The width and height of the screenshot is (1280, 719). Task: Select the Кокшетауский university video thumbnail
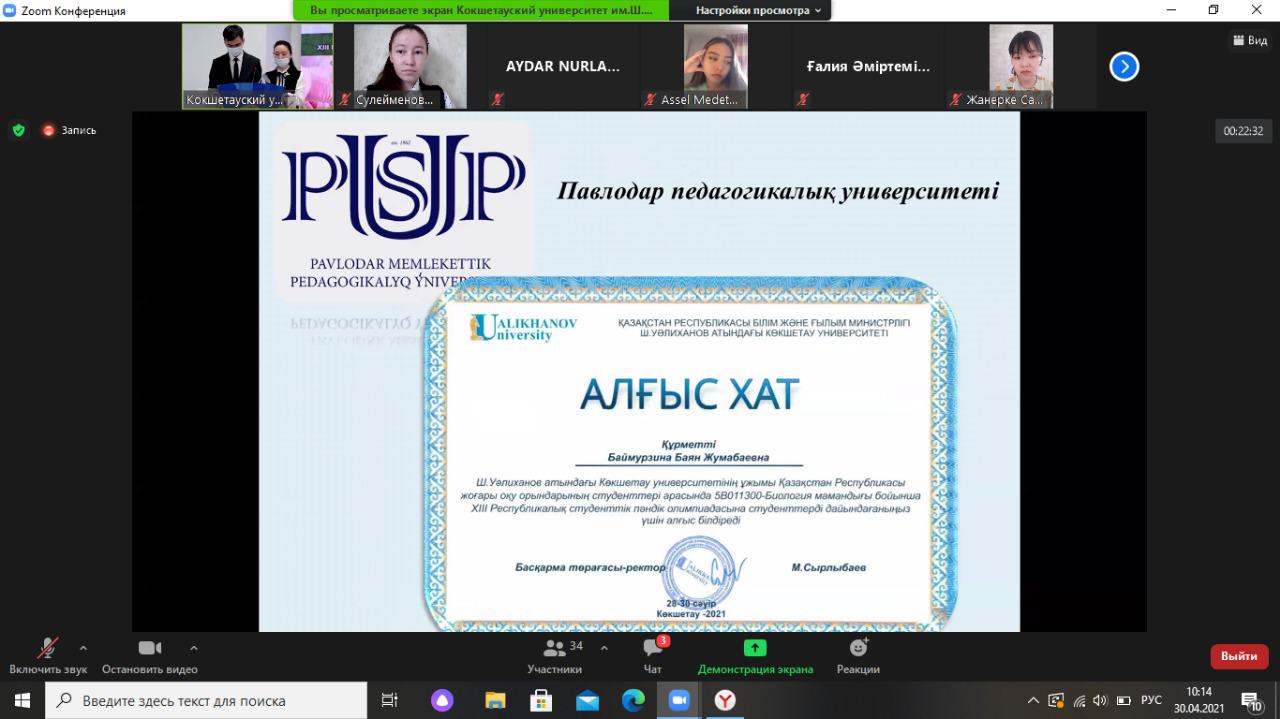[258, 66]
